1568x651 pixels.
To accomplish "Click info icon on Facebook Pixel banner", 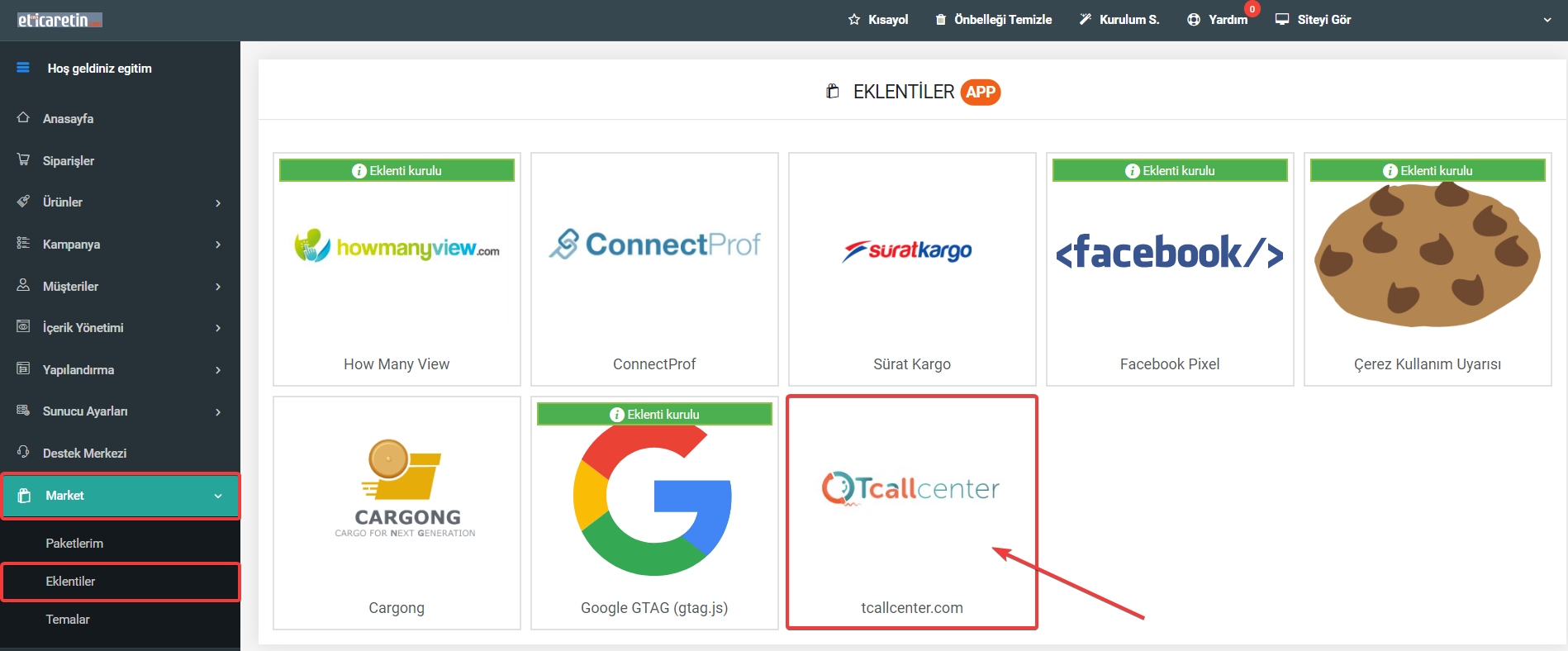I will tap(1132, 171).
